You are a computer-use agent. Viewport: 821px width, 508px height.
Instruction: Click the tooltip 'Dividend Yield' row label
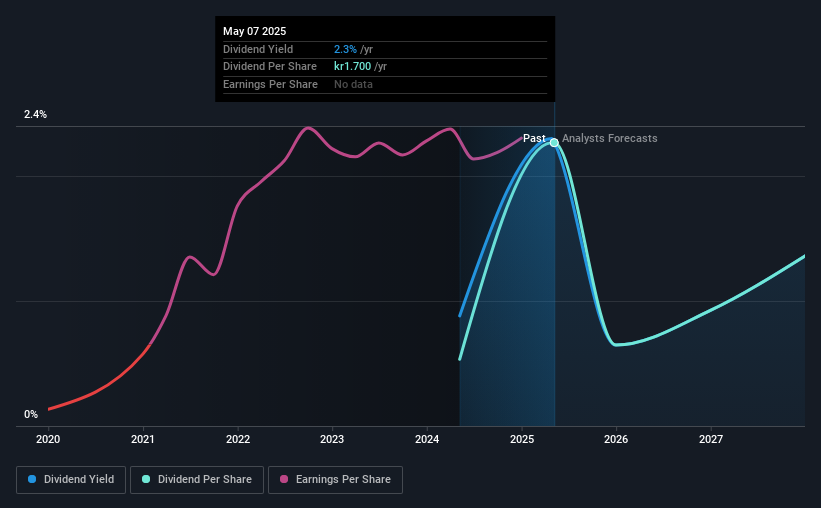[258, 49]
